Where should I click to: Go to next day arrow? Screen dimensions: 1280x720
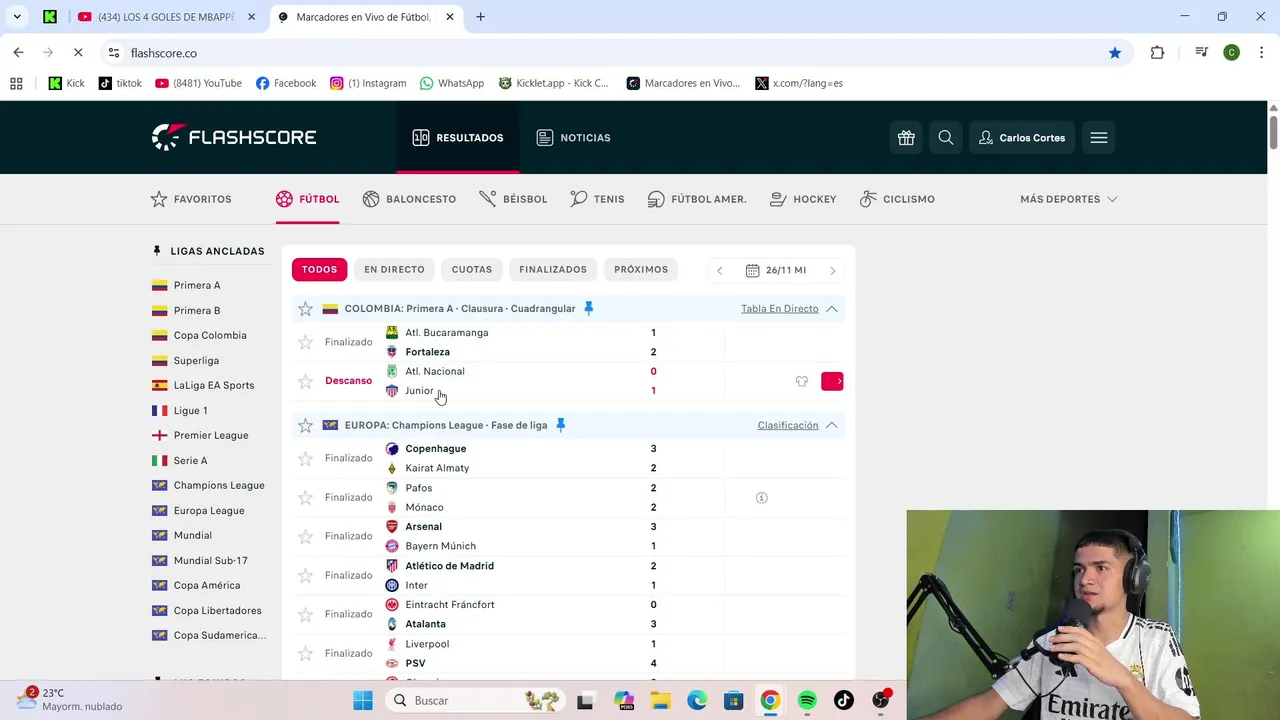[832, 271]
